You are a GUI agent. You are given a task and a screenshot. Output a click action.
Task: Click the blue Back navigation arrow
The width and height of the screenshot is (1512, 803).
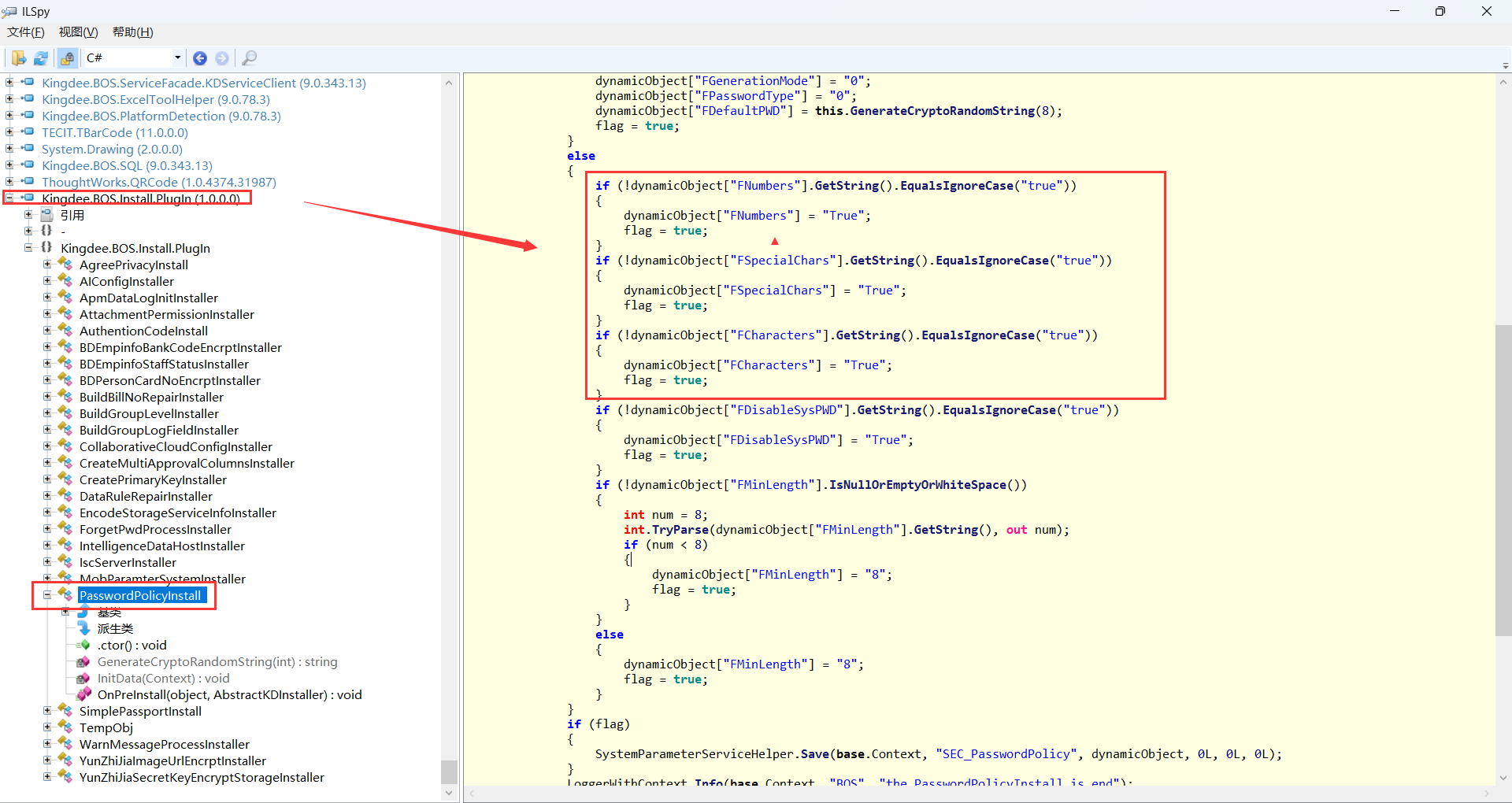point(200,58)
